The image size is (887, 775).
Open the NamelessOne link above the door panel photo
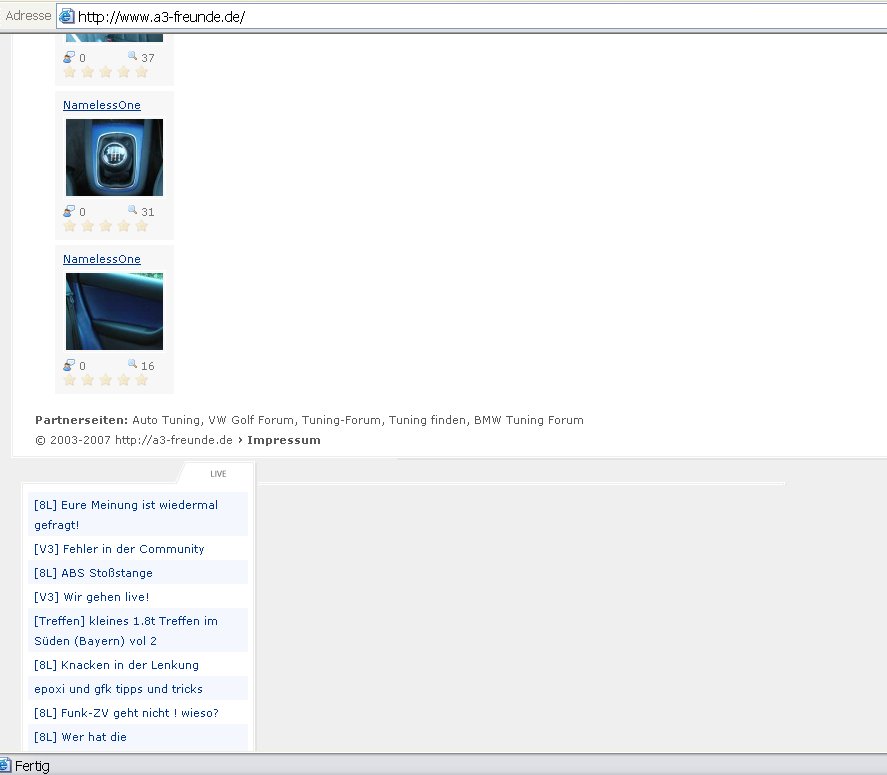(102, 259)
